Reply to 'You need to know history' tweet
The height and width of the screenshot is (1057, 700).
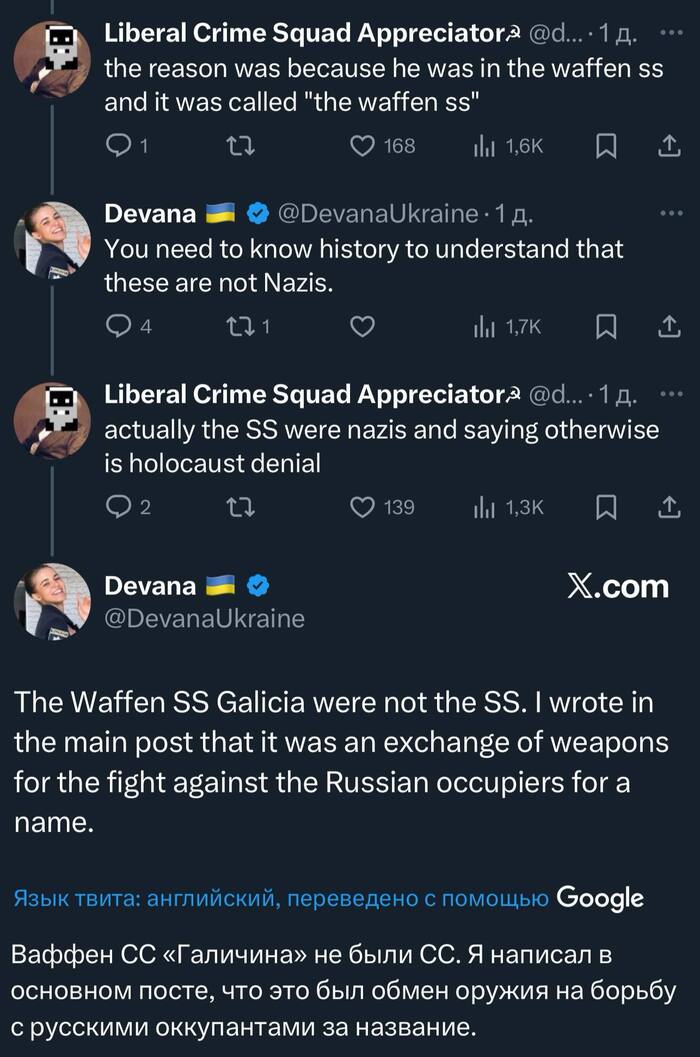(x=118, y=326)
